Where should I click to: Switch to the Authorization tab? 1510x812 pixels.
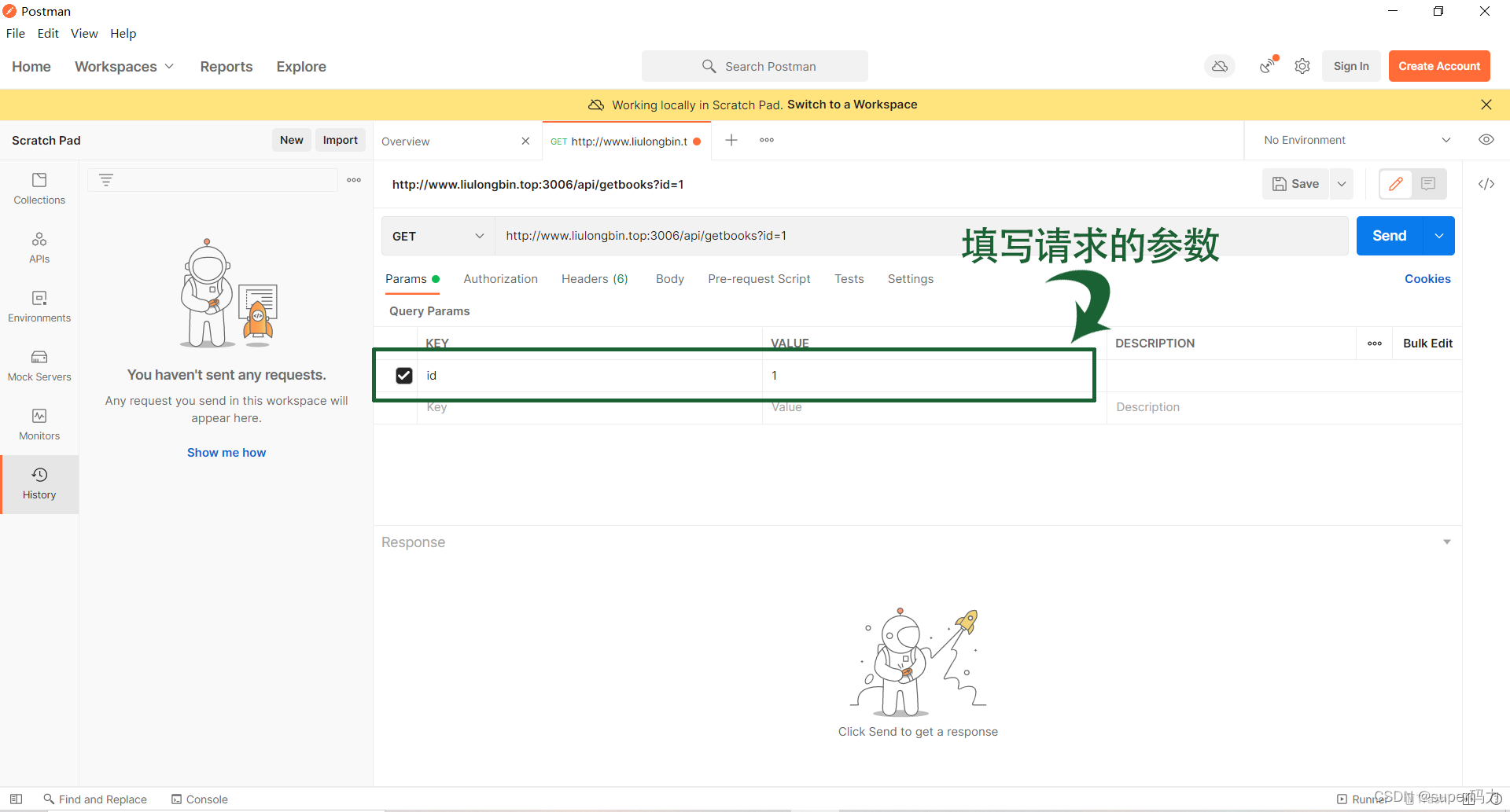501,279
